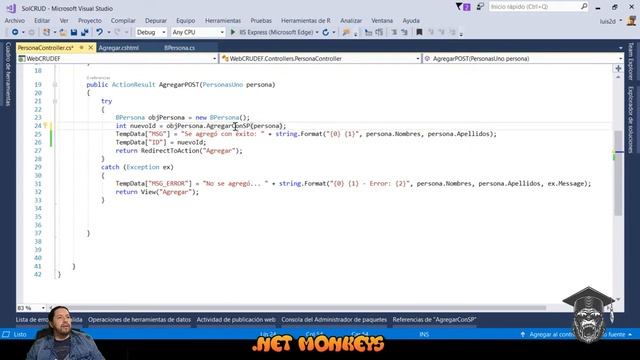The width and height of the screenshot is (640, 360).
Task: Click the Listo status text
Action: 20,334
